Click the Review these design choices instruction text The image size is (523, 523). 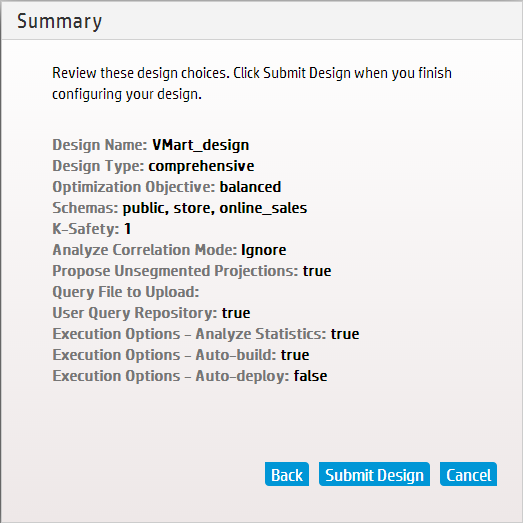point(252,83)
